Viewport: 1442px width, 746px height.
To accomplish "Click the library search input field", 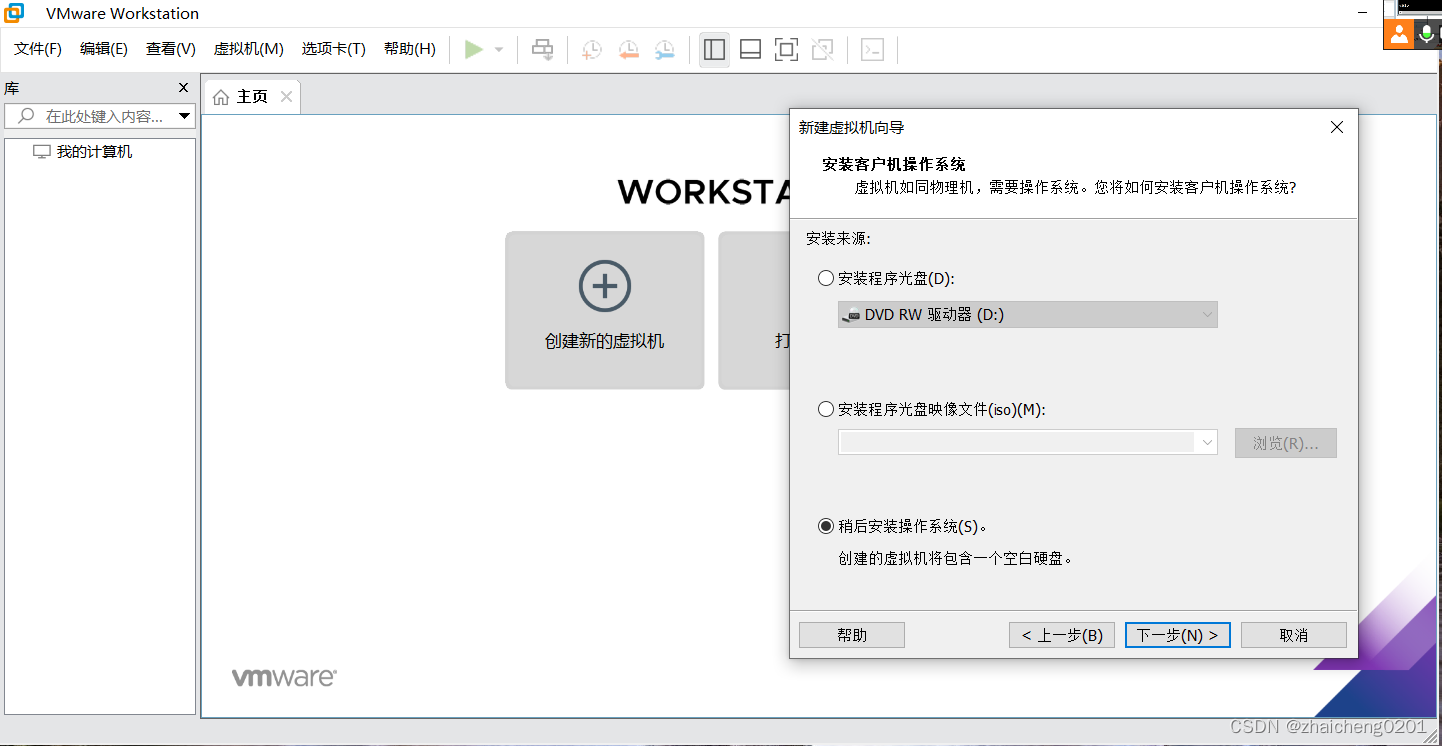I will (x=100, y=116).
